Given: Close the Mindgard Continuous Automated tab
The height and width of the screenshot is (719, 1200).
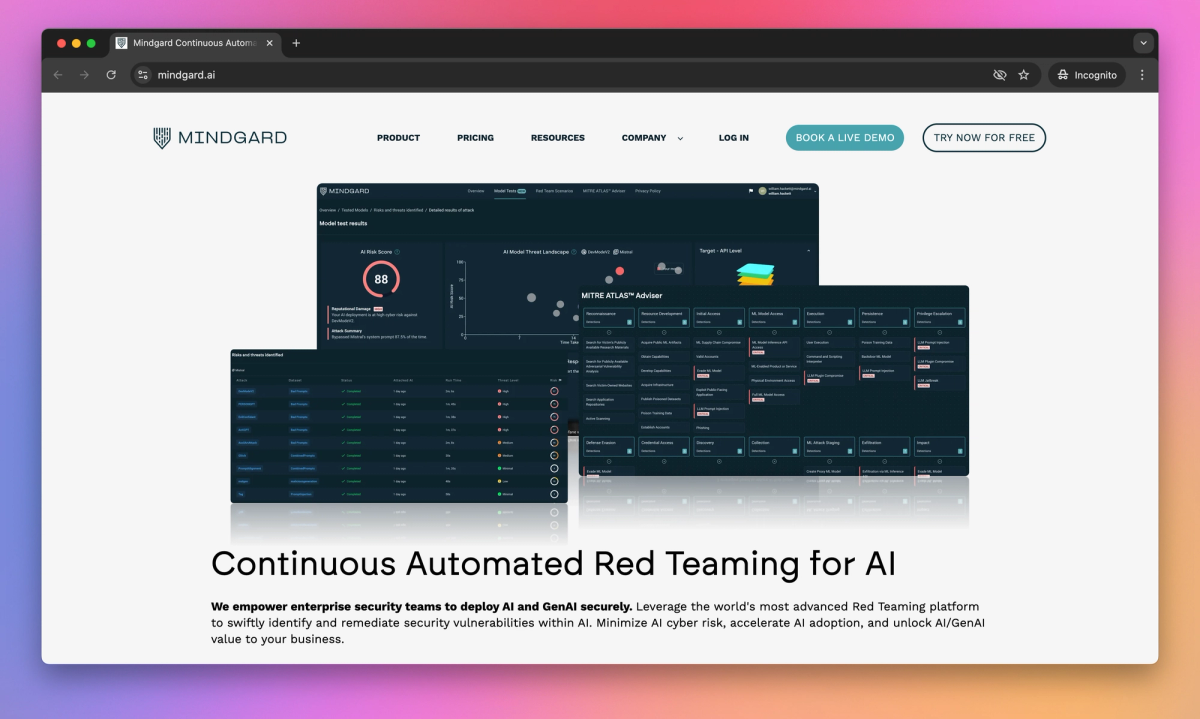Looking at the screenshot, I should (x=269, y=43).
